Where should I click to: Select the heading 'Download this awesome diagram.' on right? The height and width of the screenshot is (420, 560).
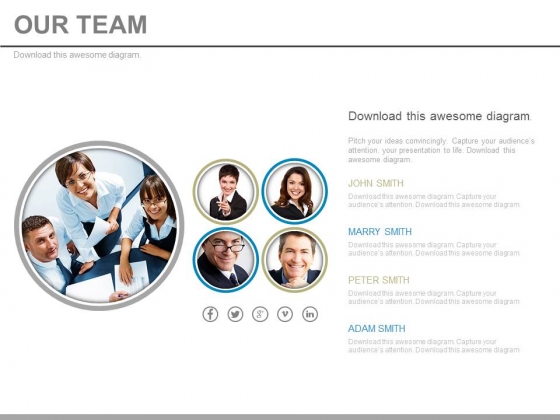tap(440, 116)
